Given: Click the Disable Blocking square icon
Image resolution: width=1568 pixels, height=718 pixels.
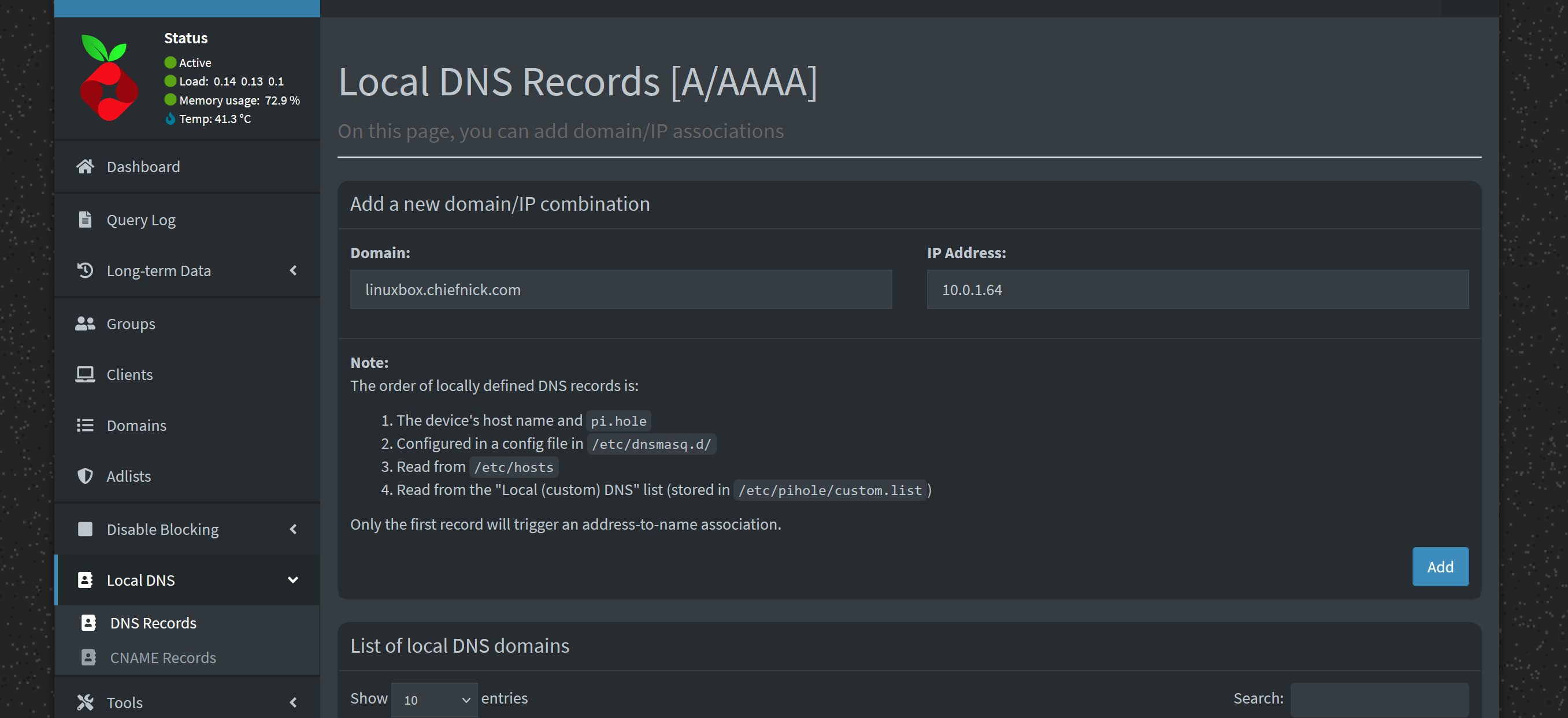Looking at the screenshot, I should pos(85,529).
